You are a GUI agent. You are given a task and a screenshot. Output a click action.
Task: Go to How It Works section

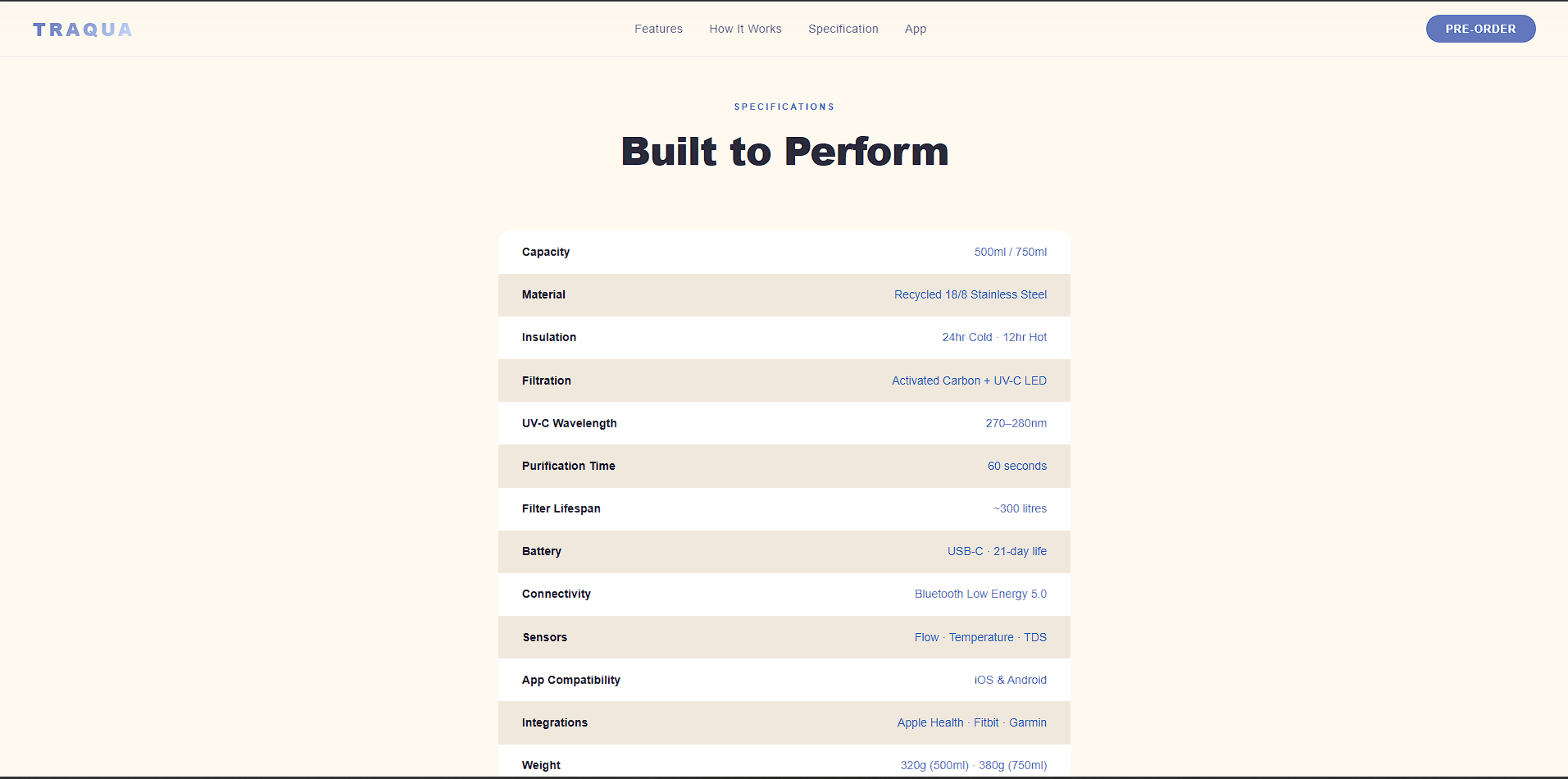(x=745, y=29)
